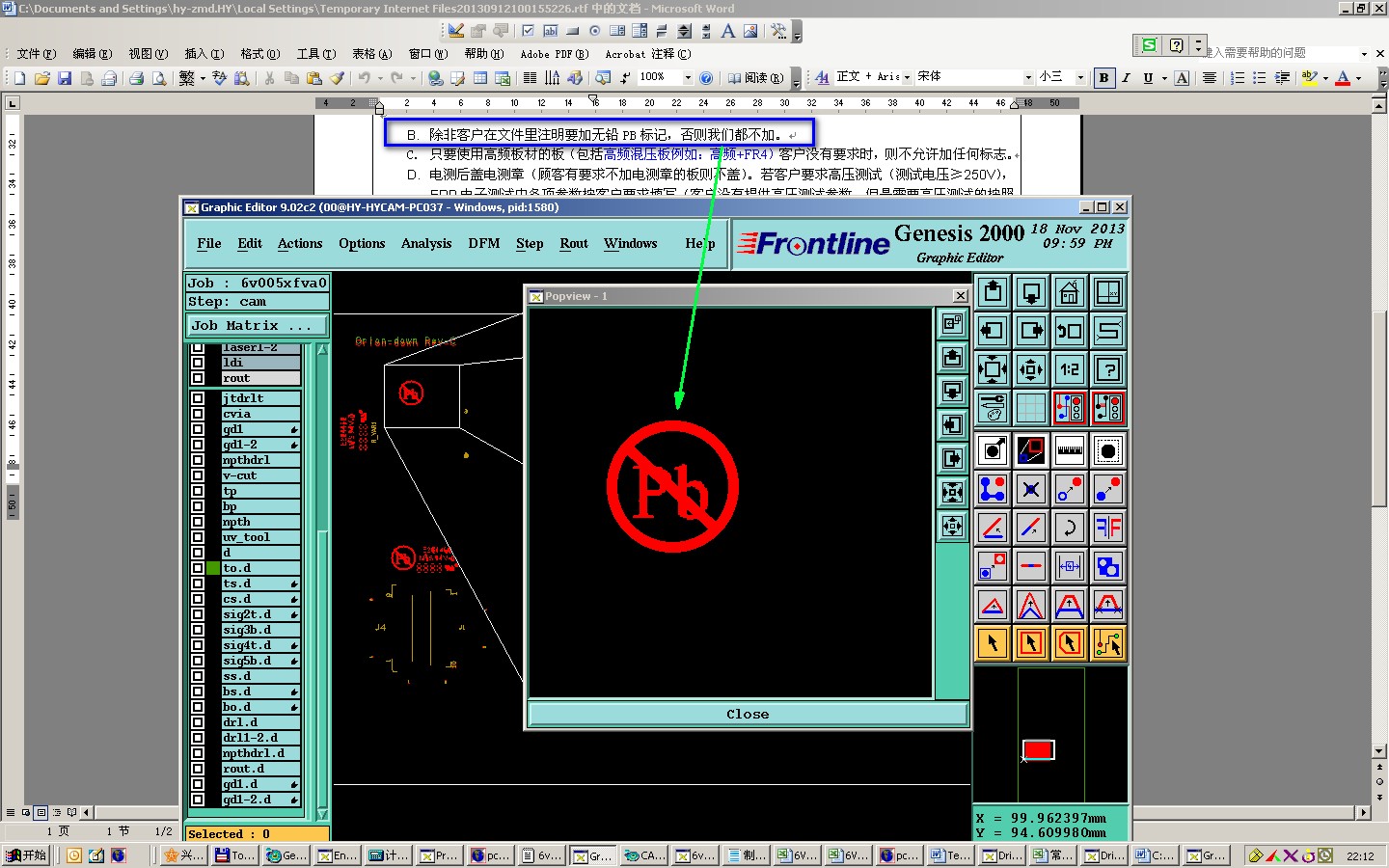Viewport: 1389px width, 868px height.
Task: Open the Word help question box dropdown
Action: 1364,53
